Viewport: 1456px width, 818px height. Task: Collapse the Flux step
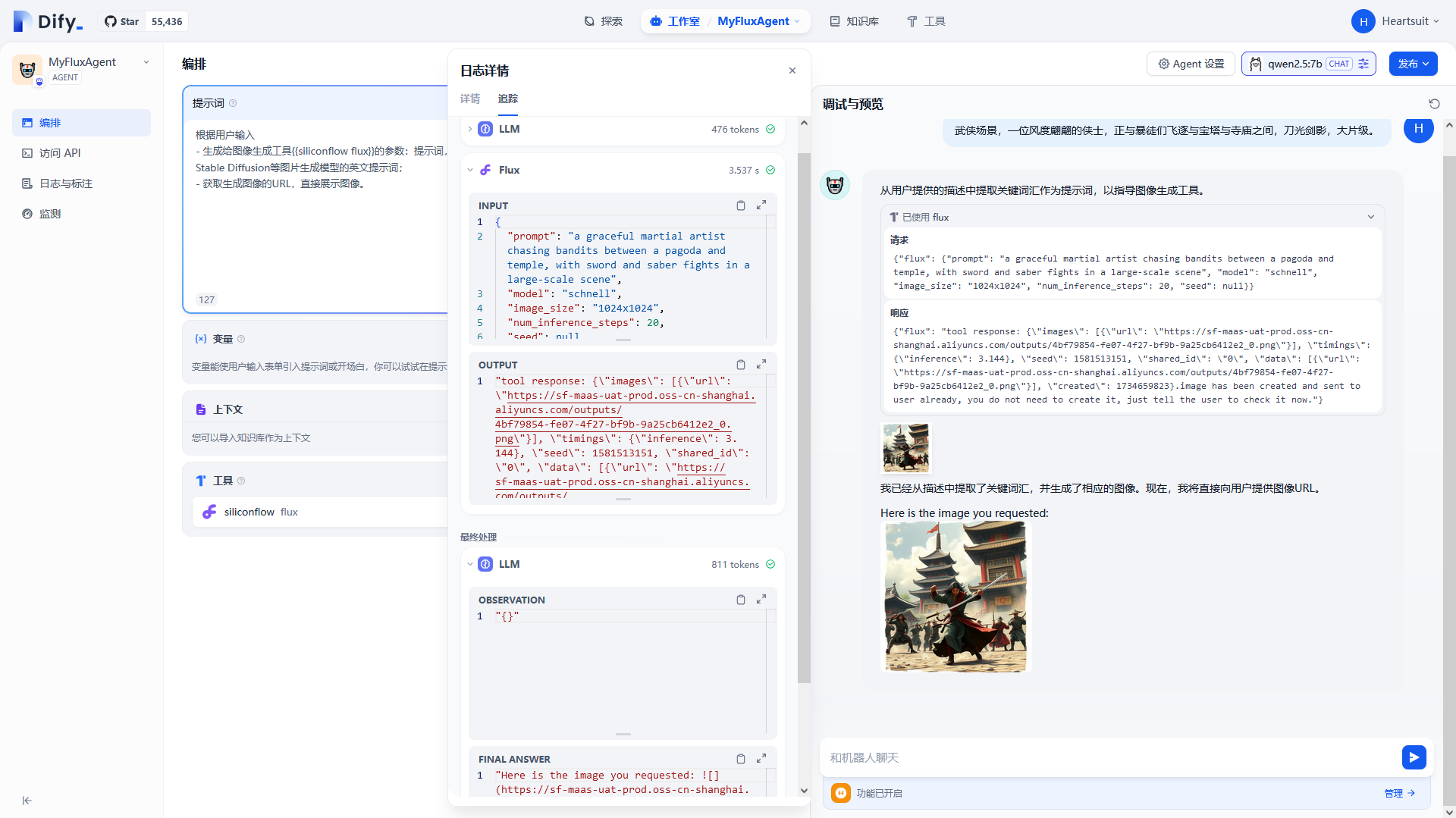(470, 170)
